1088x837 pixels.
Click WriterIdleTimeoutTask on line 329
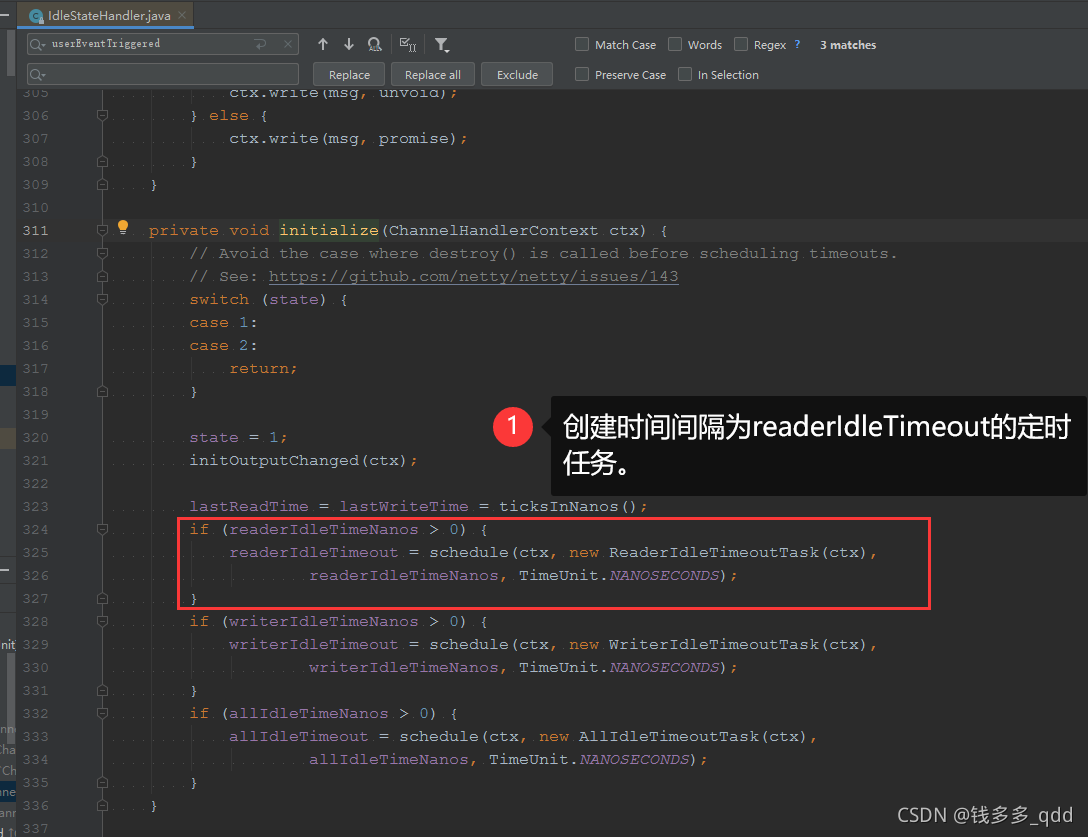(x=714, y=645)
